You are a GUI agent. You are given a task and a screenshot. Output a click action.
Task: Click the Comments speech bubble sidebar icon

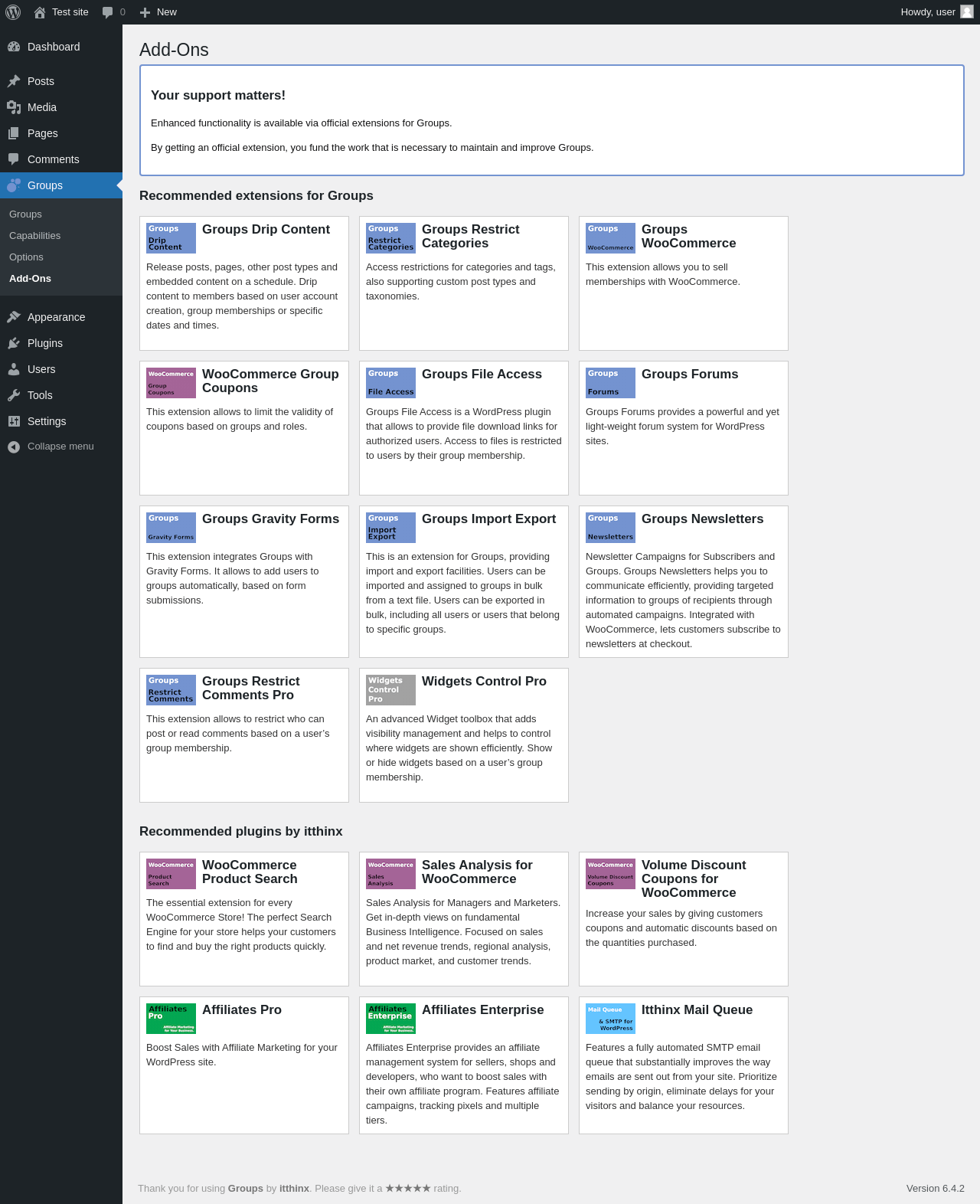coord(14,159)
